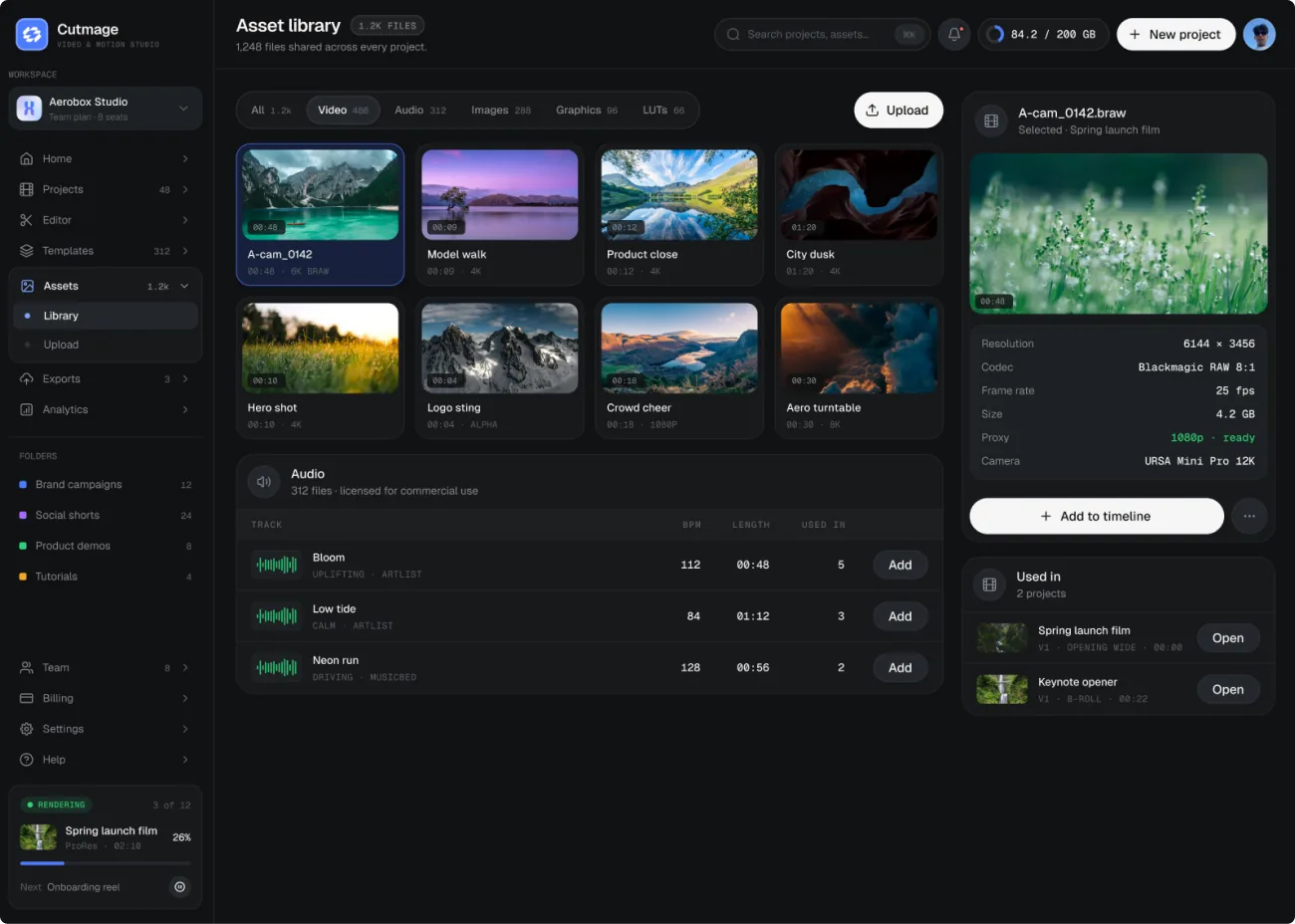Switch to the Audio filter tab

[420, 111]
